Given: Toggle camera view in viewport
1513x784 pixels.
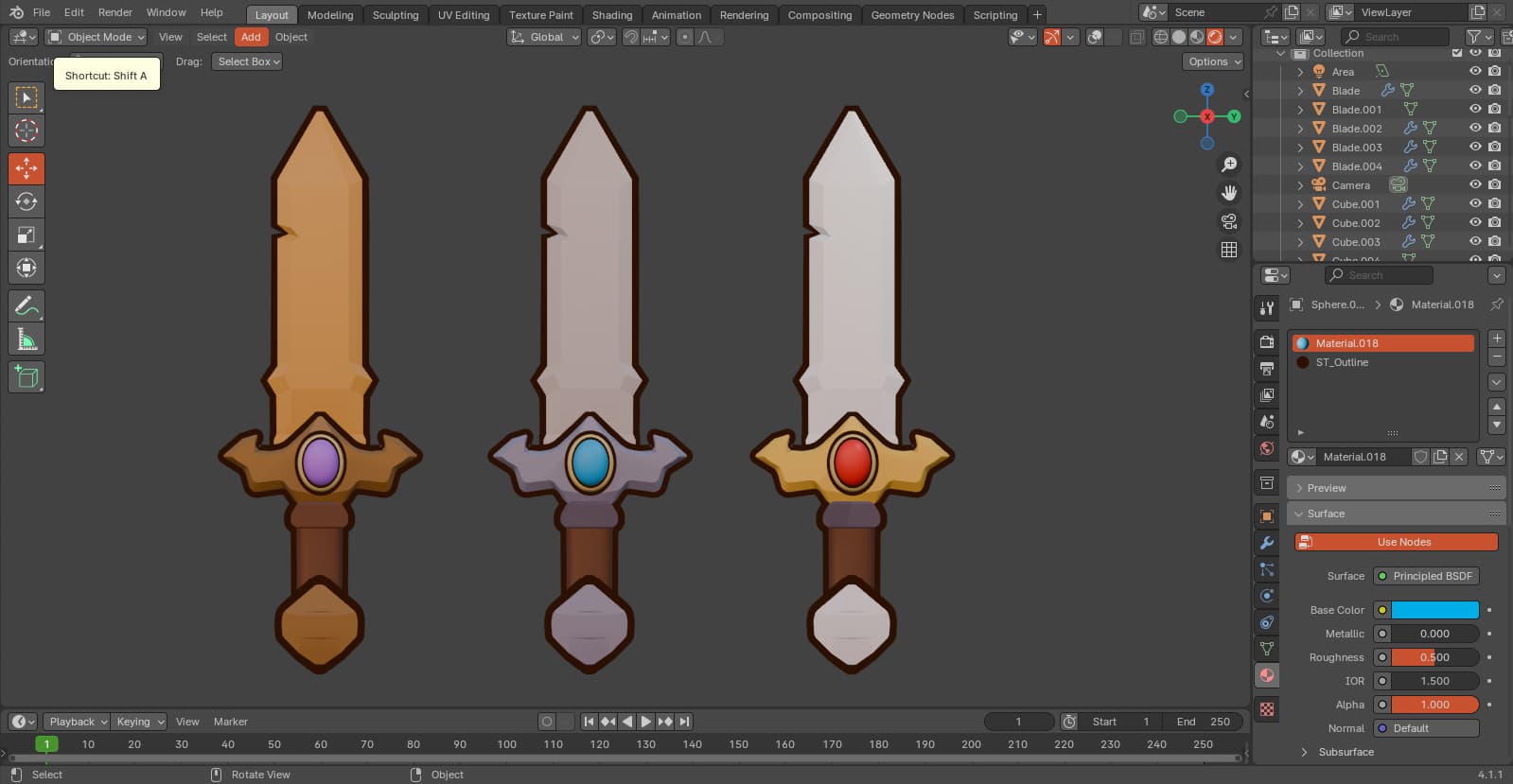Looking at the screenshot, I should [1229, 221].
